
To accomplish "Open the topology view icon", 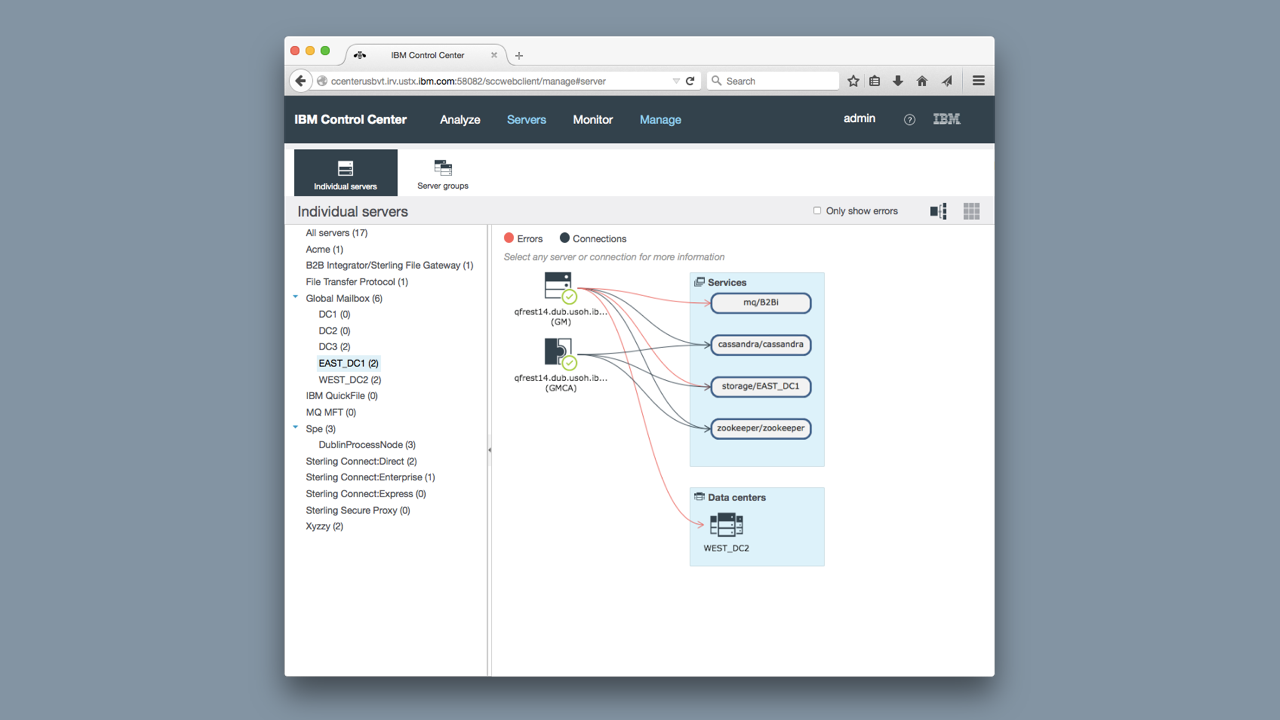I will (937, 210).
